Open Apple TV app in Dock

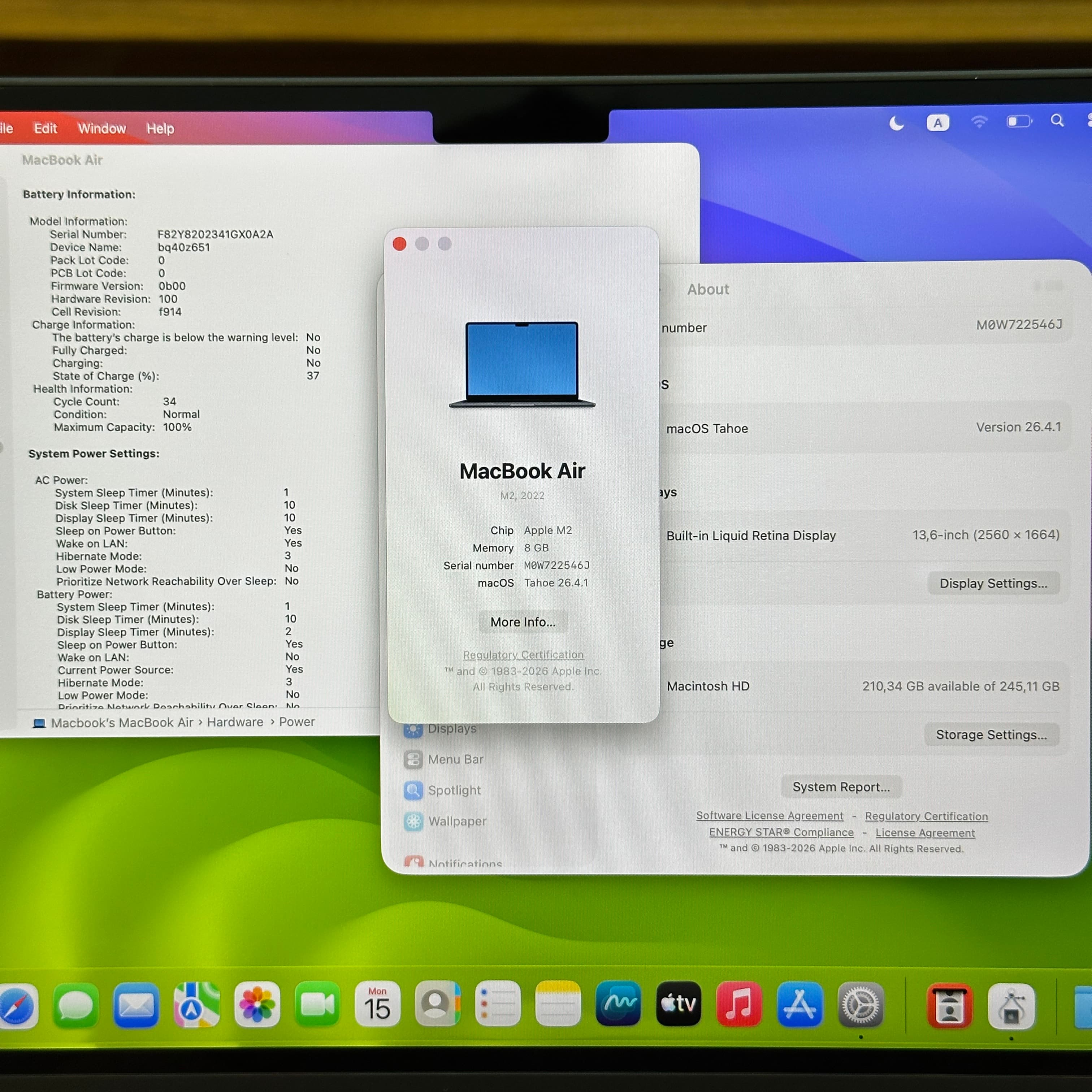(x=678, y=1003)
